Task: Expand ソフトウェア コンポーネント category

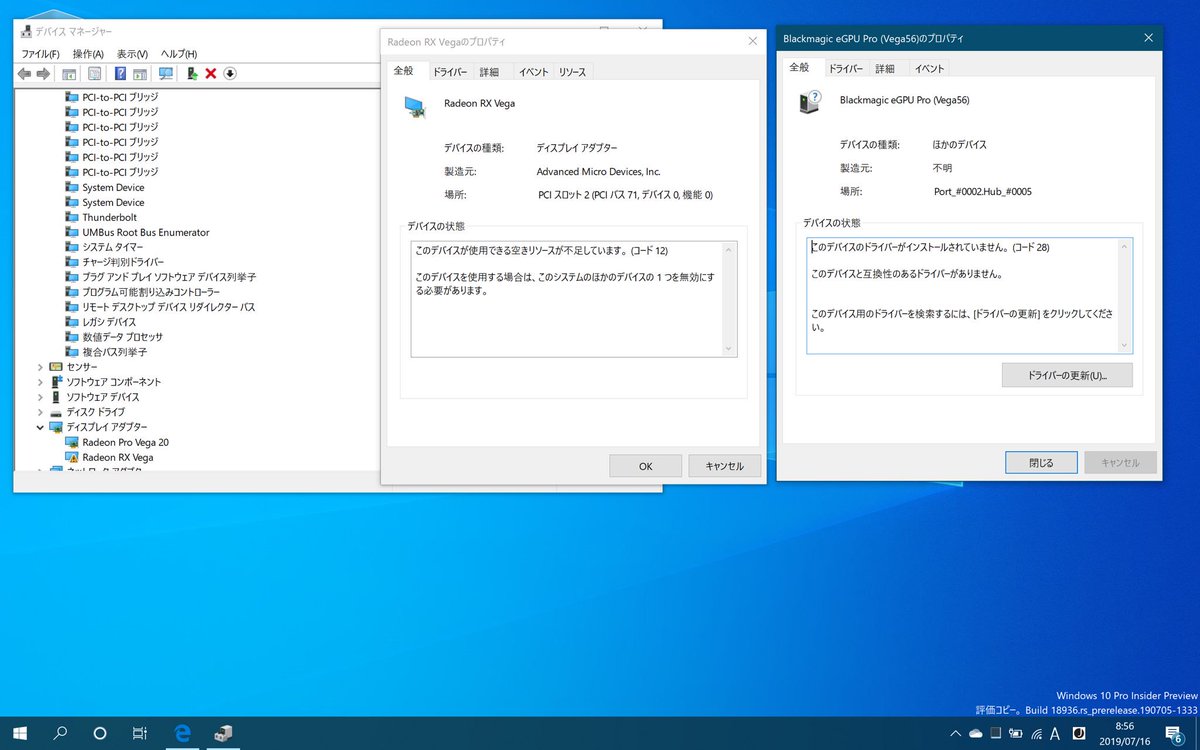Action: pos(41,382)
